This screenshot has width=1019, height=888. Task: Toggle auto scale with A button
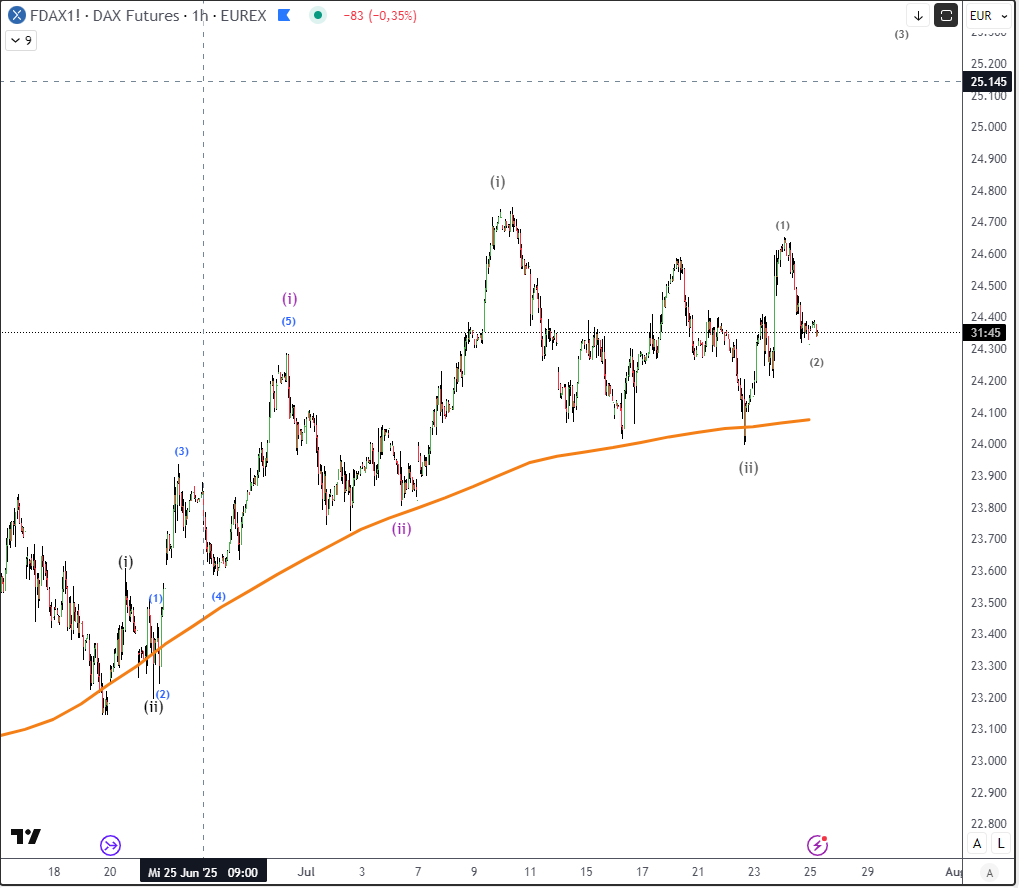976,843
